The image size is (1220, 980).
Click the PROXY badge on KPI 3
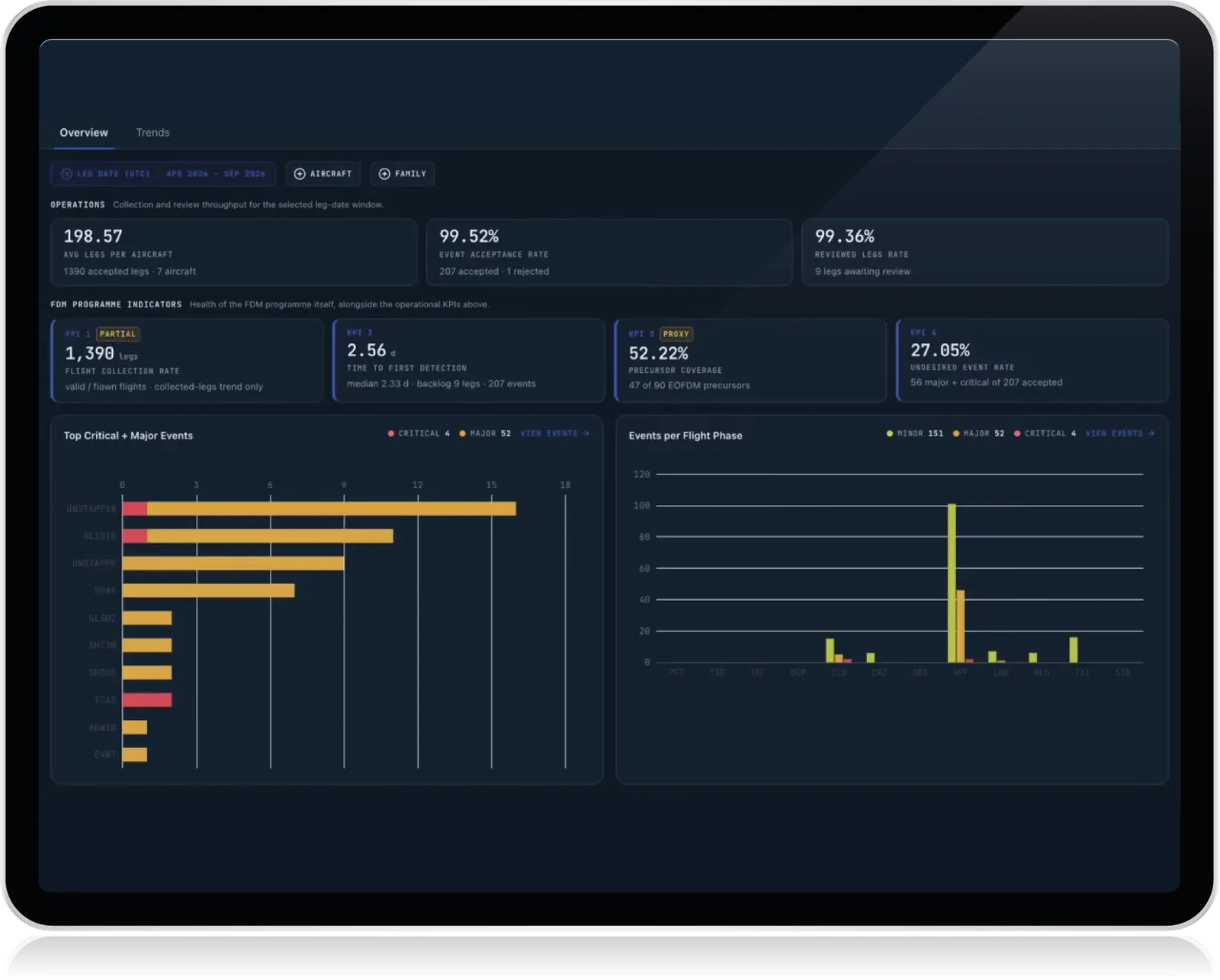(676, 334)
